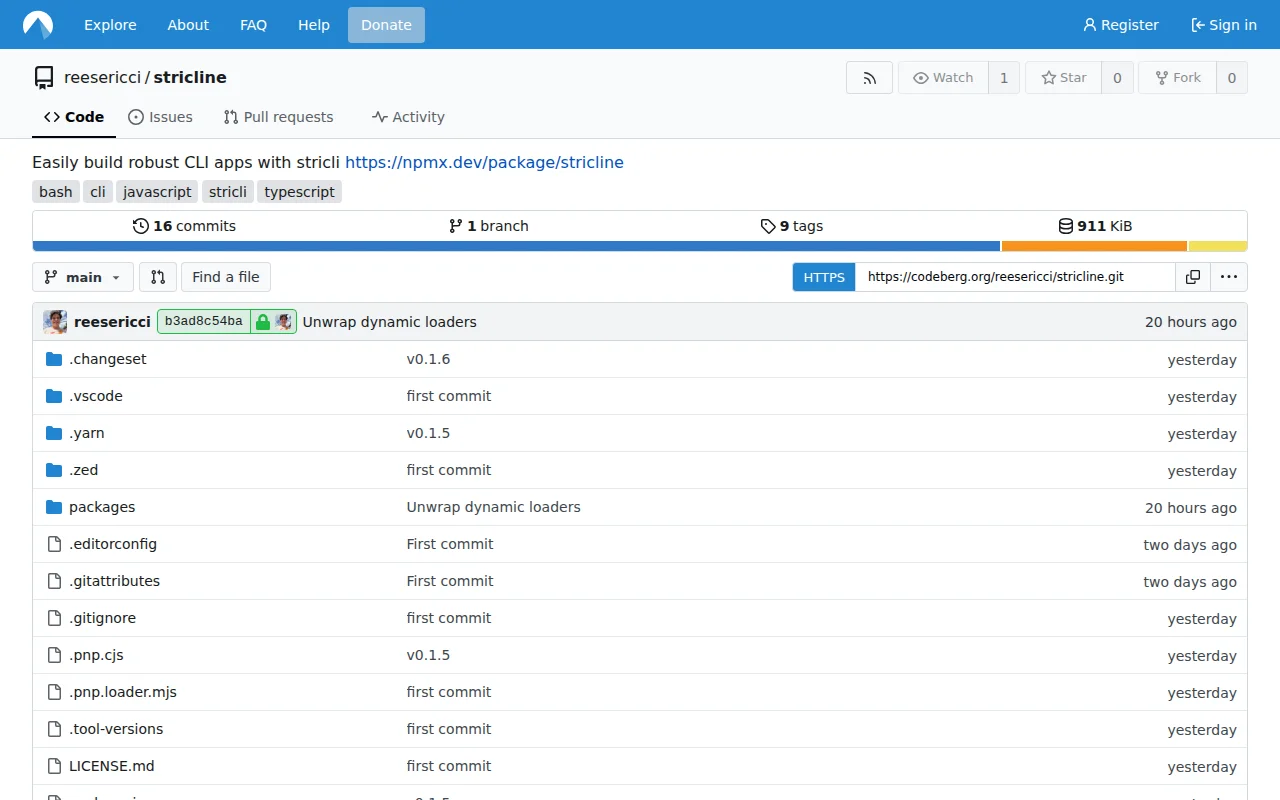This screenshot has width=1280, height=800.
Task: View the 1 branch list
Action: pos(488,226)
